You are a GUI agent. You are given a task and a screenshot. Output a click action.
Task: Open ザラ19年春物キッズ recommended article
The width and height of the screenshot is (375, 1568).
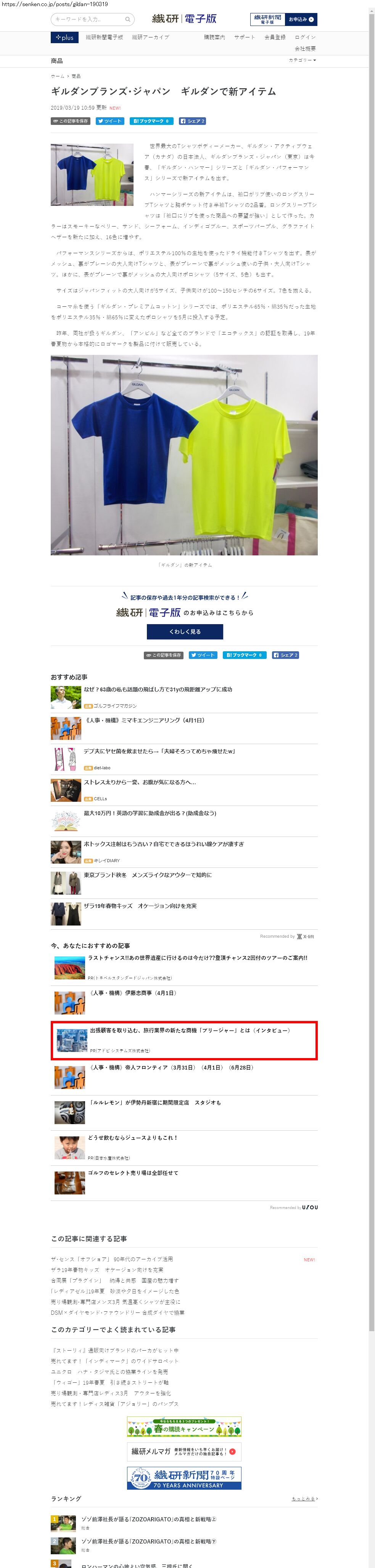click(140, 906)
